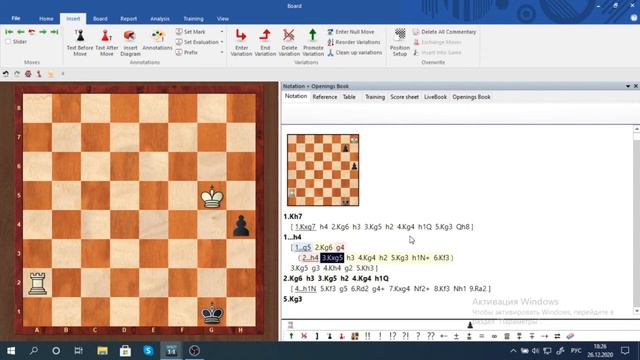Open the Openings Book tab

471,97
